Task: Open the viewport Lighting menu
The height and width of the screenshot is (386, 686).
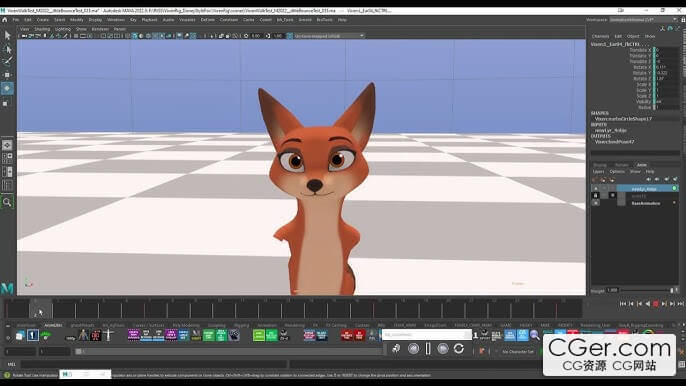Action: (x=63, y=29)
